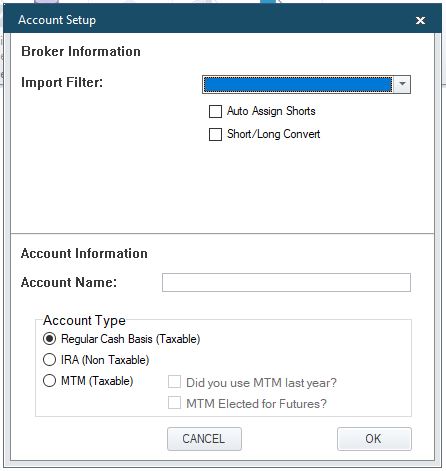Viewport: 446px width, 471px height.
Task: Click the Import Filter label
Action: coord(62,82)
